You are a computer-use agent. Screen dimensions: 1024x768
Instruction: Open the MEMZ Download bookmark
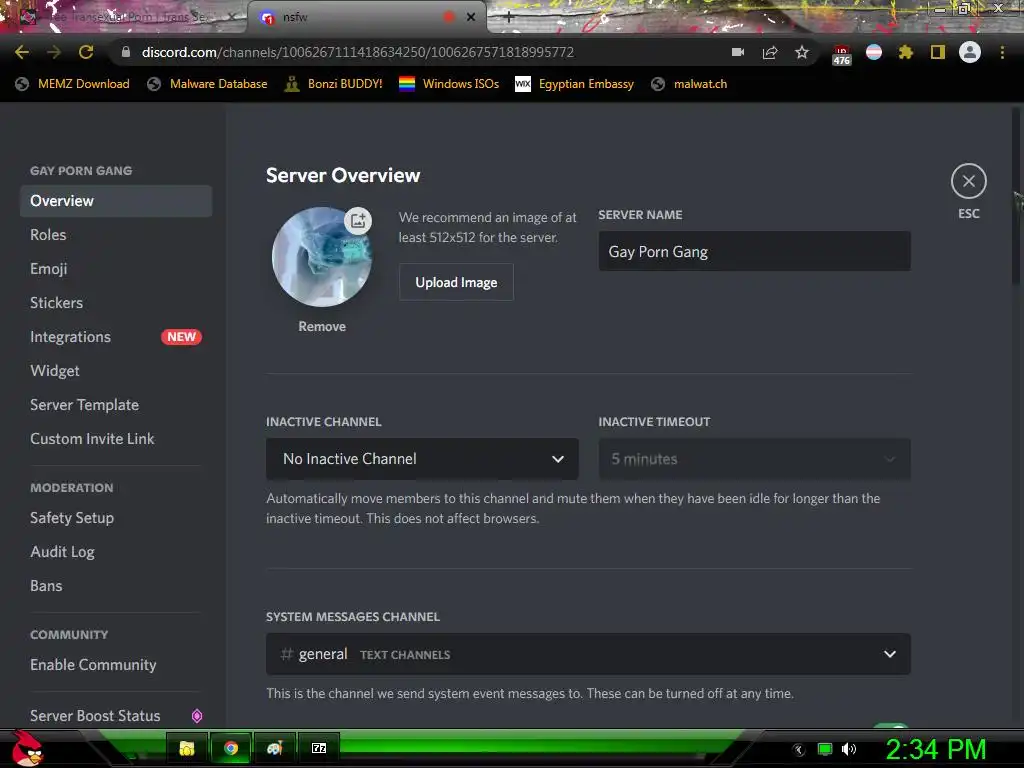tap(72, 84)
